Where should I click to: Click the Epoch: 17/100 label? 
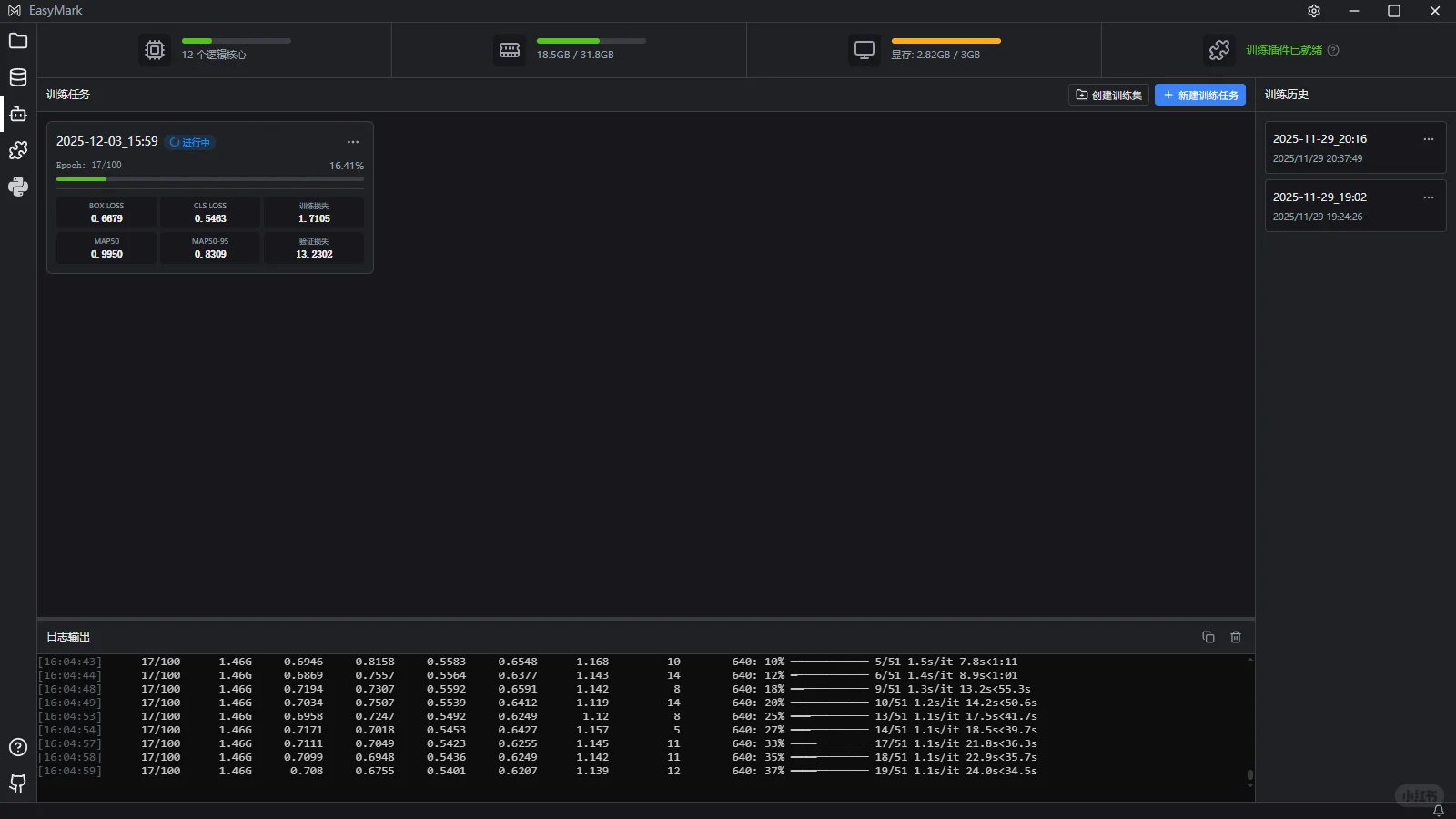89,166
